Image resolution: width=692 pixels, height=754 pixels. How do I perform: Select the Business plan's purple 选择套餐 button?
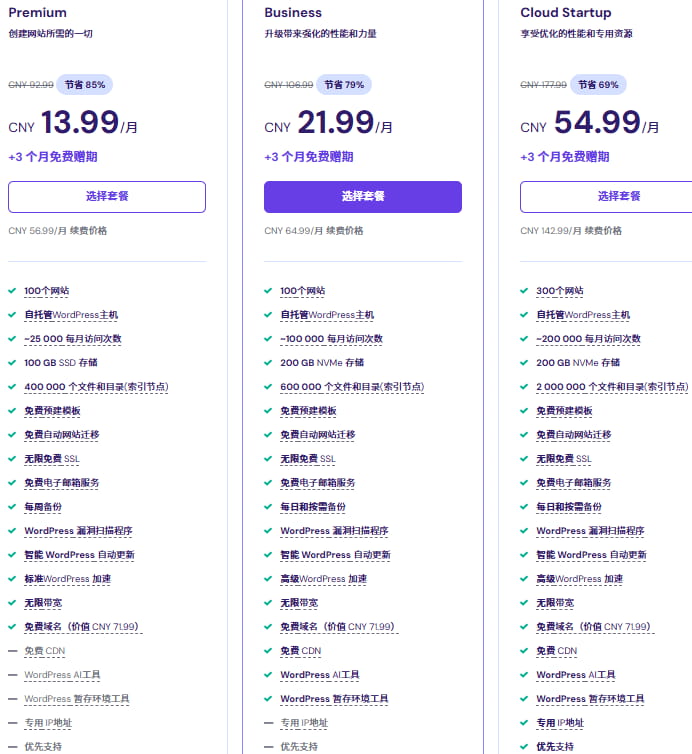coord(363,197)
